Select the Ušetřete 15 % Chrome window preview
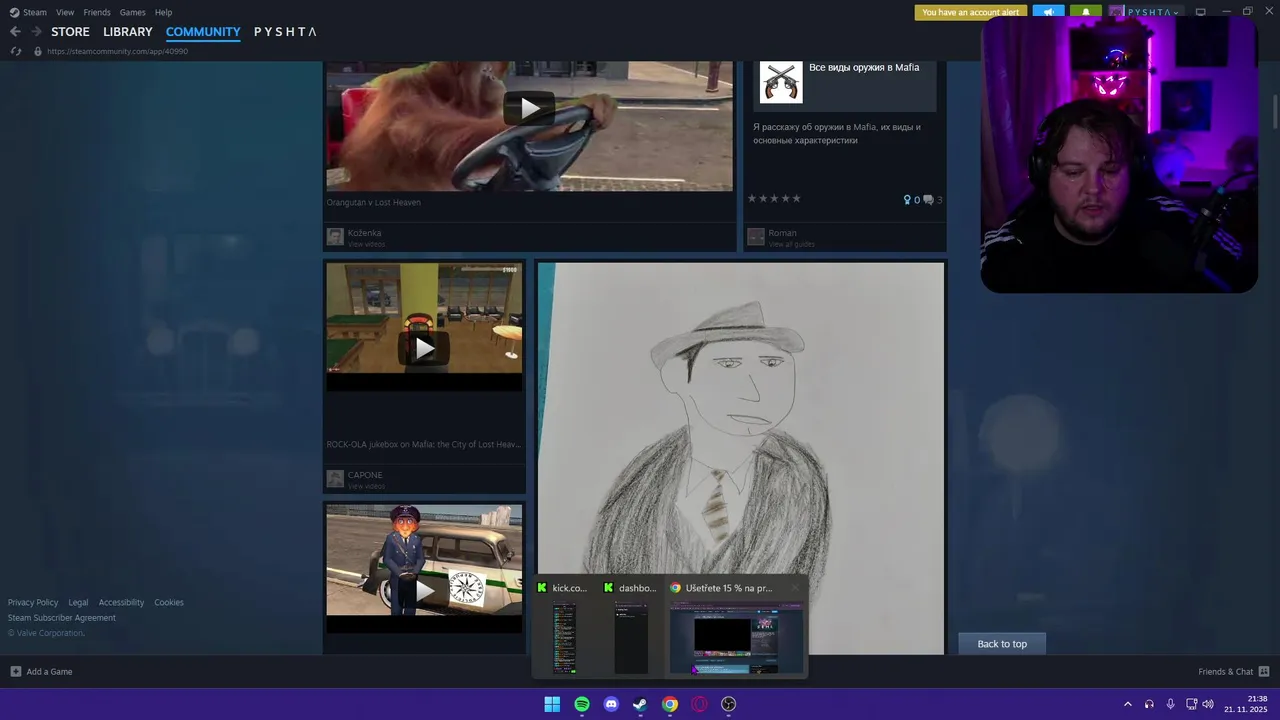 (736, 628)
